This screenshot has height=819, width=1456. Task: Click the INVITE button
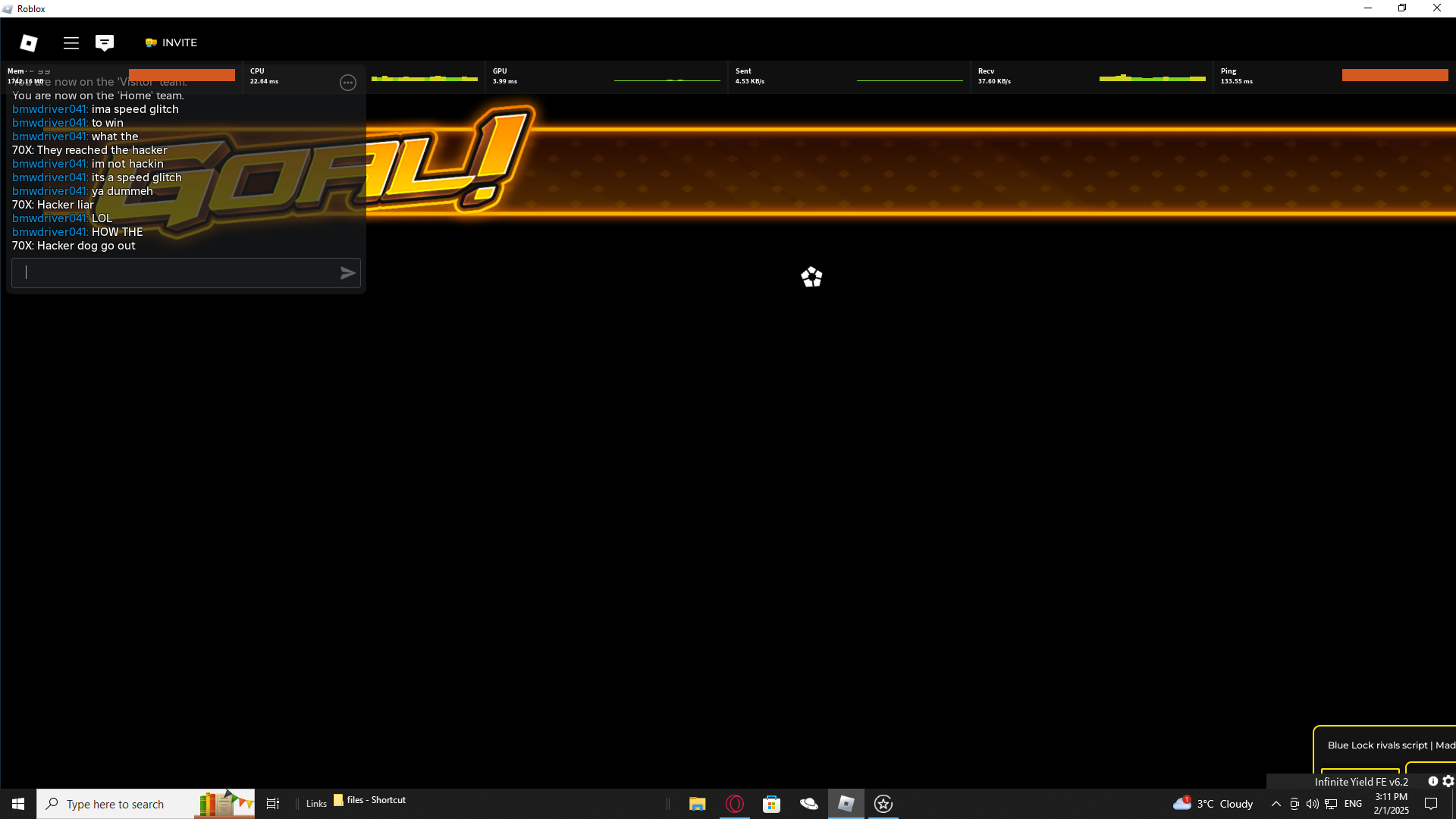pyautogui.click(x=171, y=43)
